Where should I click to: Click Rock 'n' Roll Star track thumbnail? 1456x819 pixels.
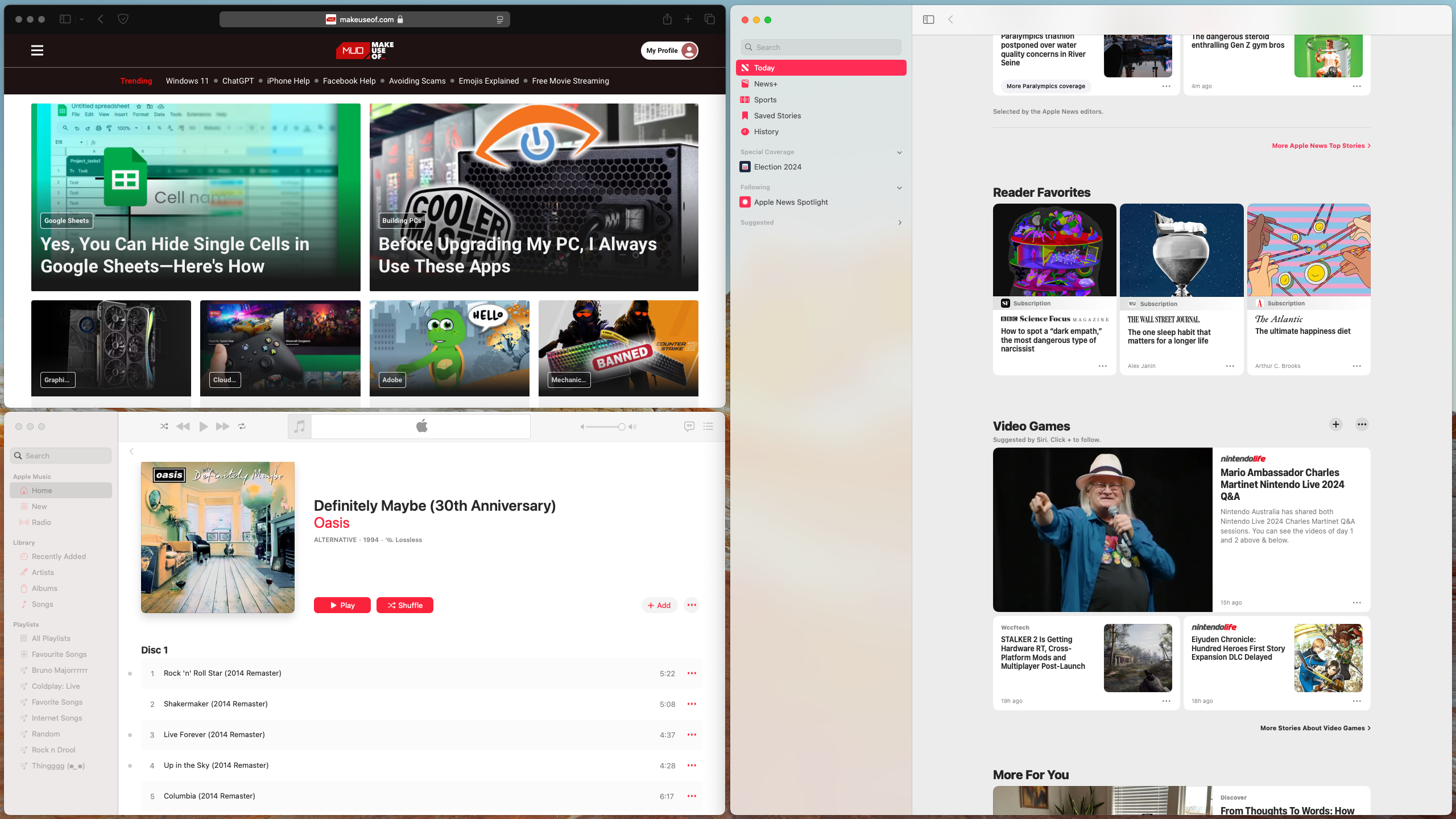[129, 673]
